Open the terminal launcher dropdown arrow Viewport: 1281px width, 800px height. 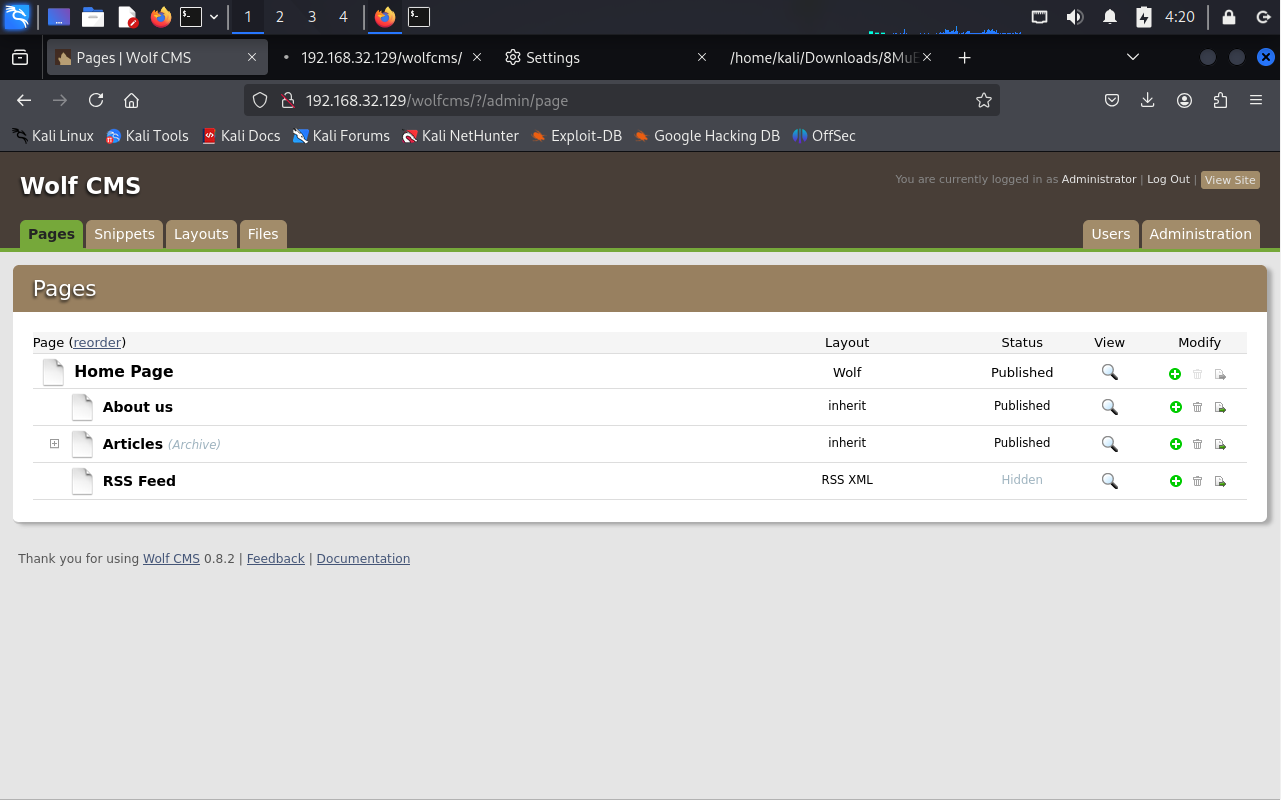(214, 17)
